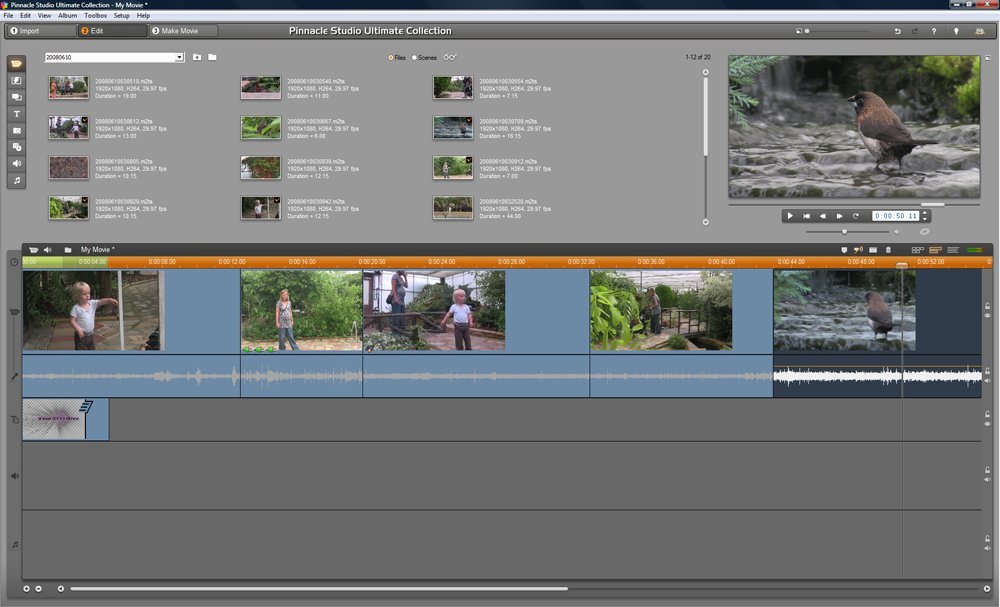Mute the player volume using speaker icon
The width and height of the screenshot is (1000, 607).
[x=897, y=232]
